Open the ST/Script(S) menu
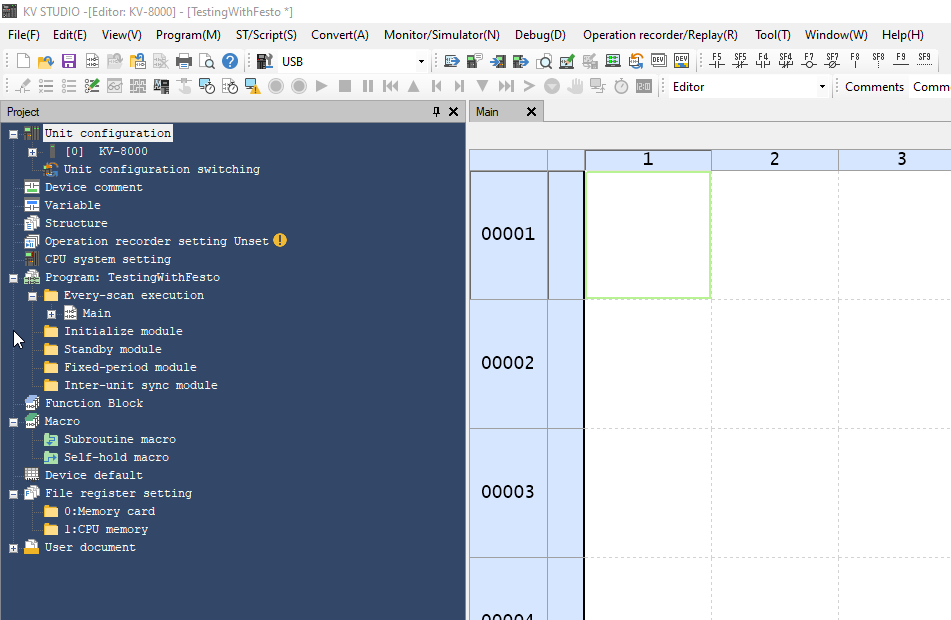 tap(266, 35)
